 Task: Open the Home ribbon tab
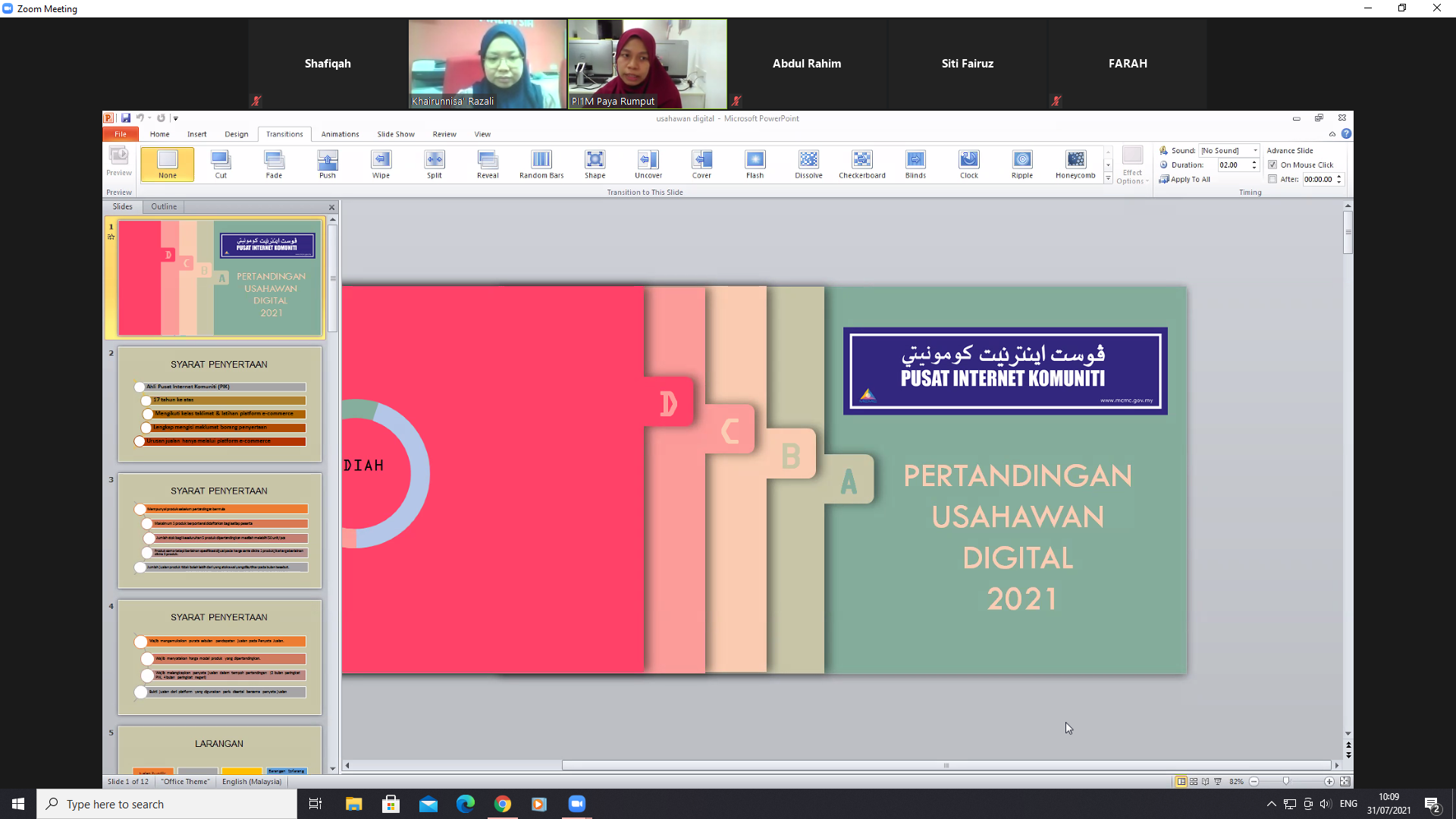(159, 134)
